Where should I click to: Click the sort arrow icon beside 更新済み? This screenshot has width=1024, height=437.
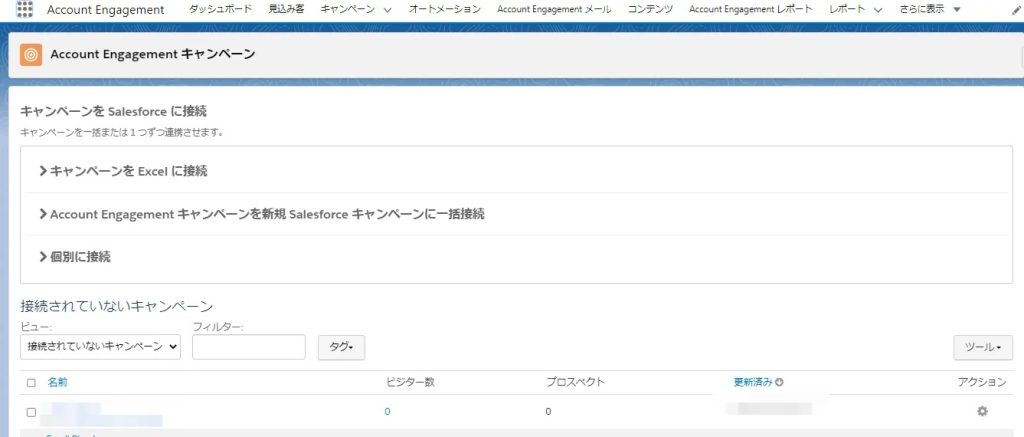[779, 382]
